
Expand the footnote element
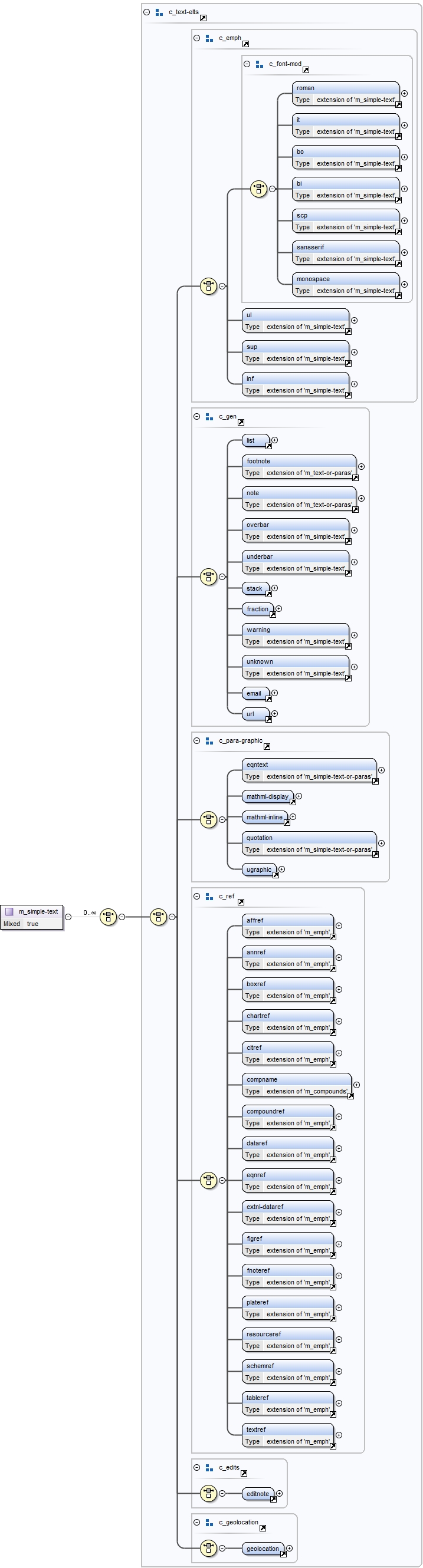point(362,467)
